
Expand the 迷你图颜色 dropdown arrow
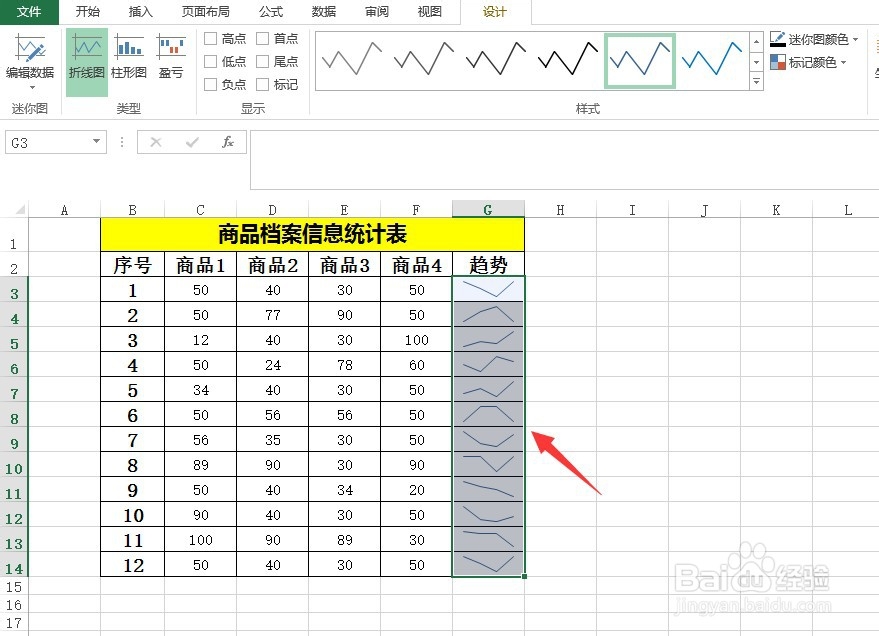coord(855,39)
